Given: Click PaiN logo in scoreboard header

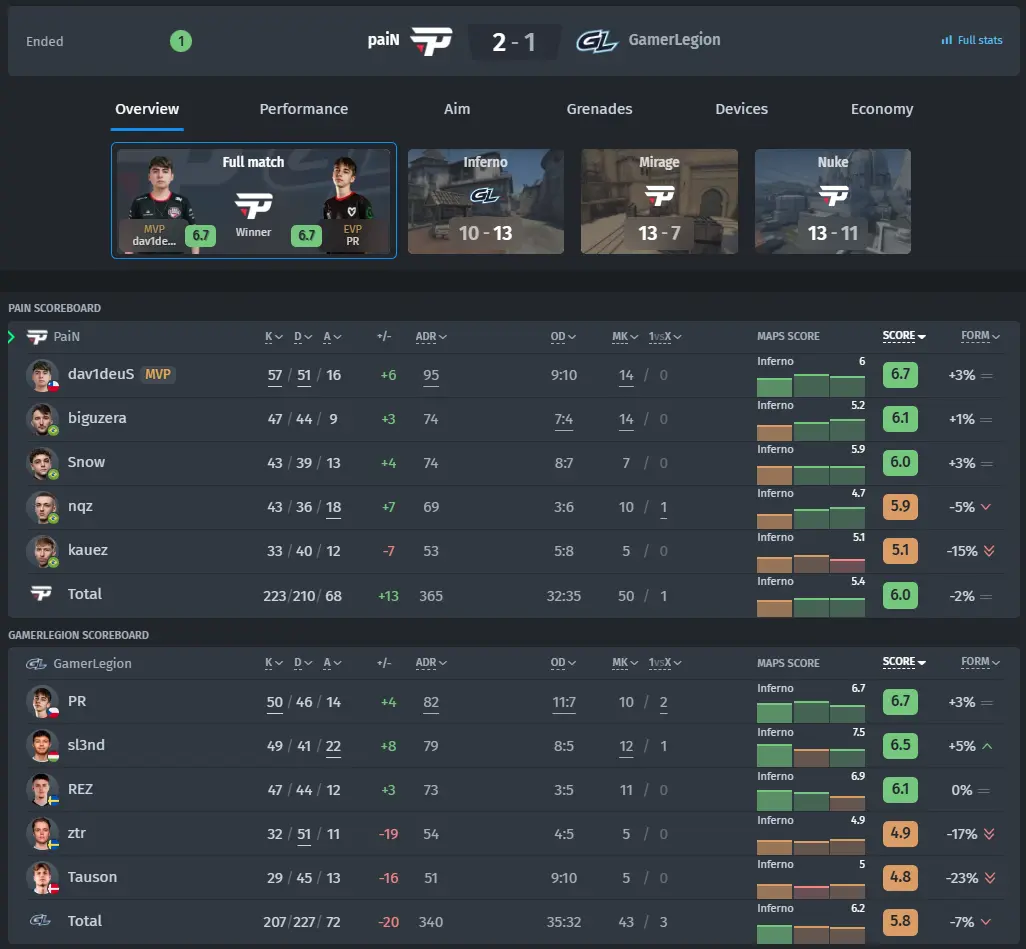Looking at the screenshot, I should tap(37, 336).
